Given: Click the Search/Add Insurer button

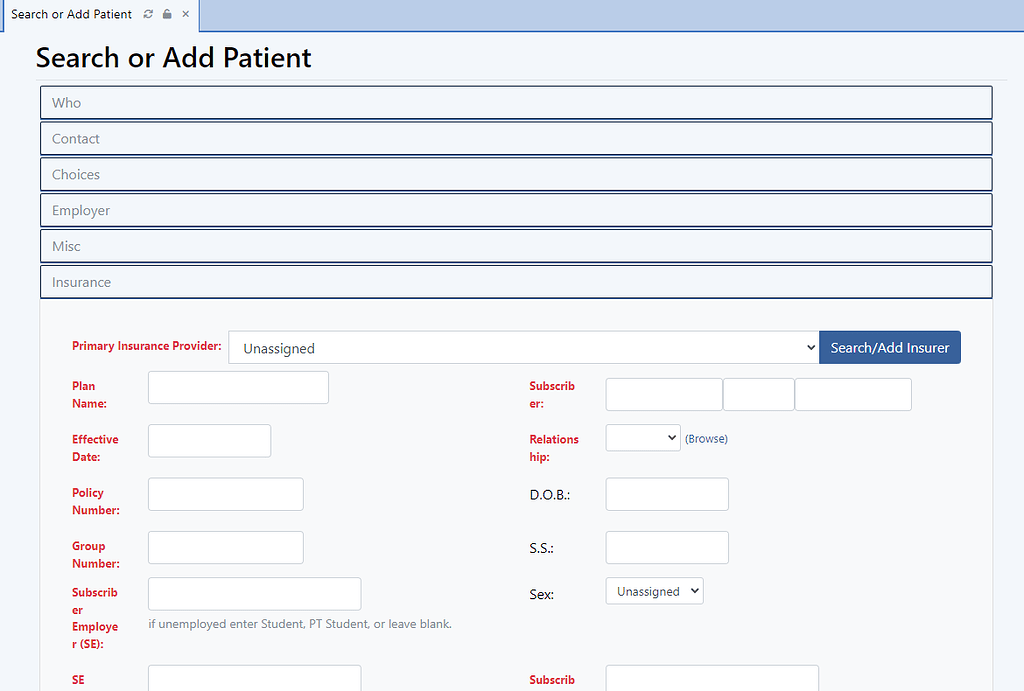Looking at the screenshot, I should point(889,347).
